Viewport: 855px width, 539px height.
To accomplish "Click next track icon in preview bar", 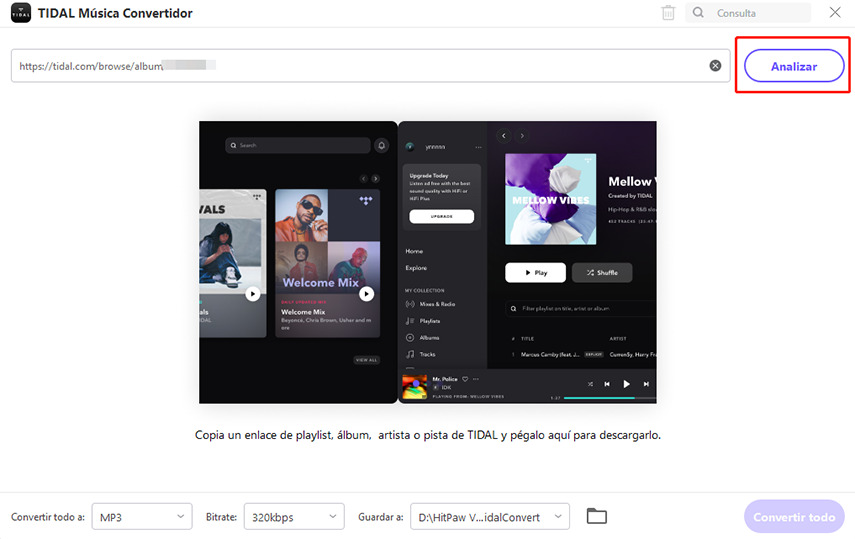I will point(646,384).
